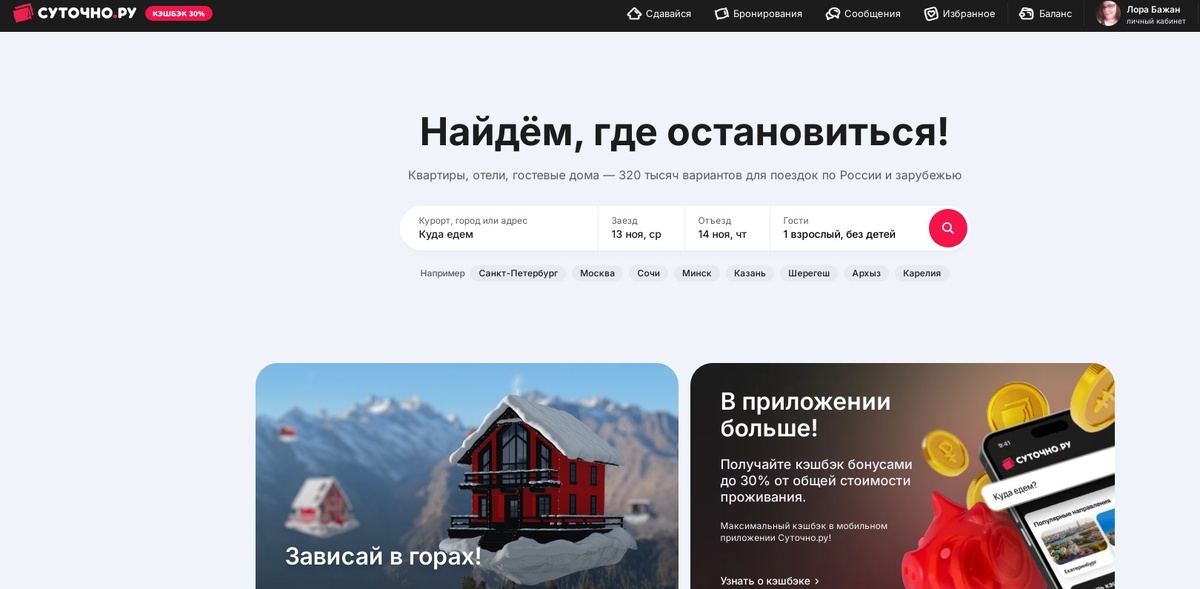Select the Санкт-Петербург suggestion chip
This screenshot has width=1200, height=589.
pyautogui.click(x=518, y=273)
